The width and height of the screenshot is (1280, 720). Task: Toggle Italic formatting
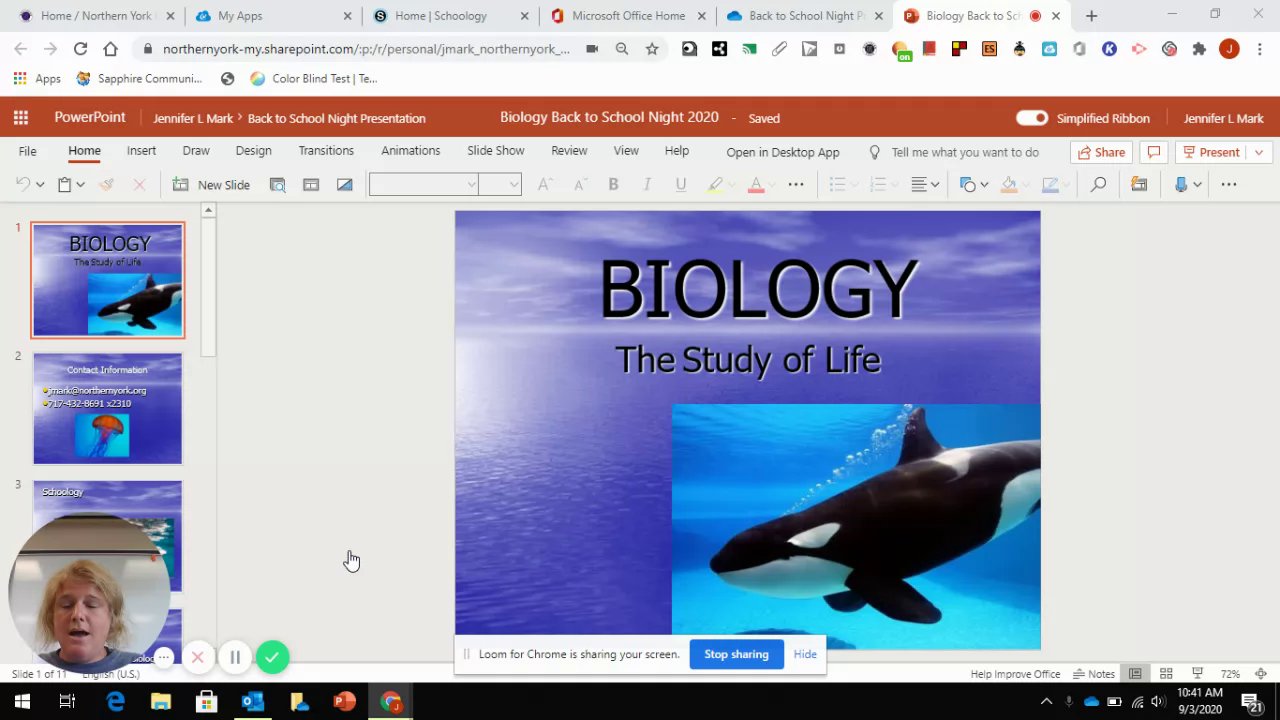click(x=647, y=184)
